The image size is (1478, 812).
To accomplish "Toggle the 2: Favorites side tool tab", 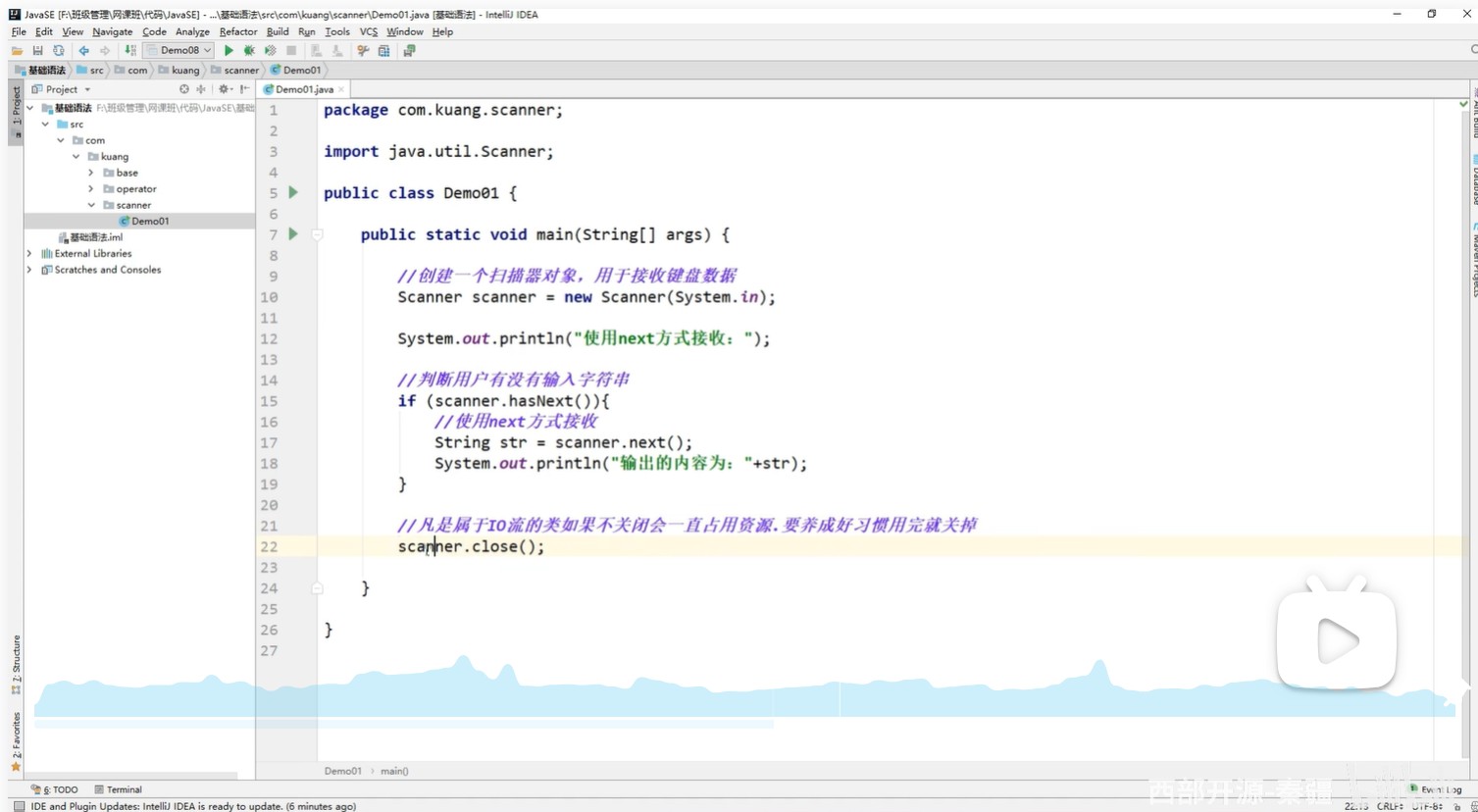I will [16, 741].
